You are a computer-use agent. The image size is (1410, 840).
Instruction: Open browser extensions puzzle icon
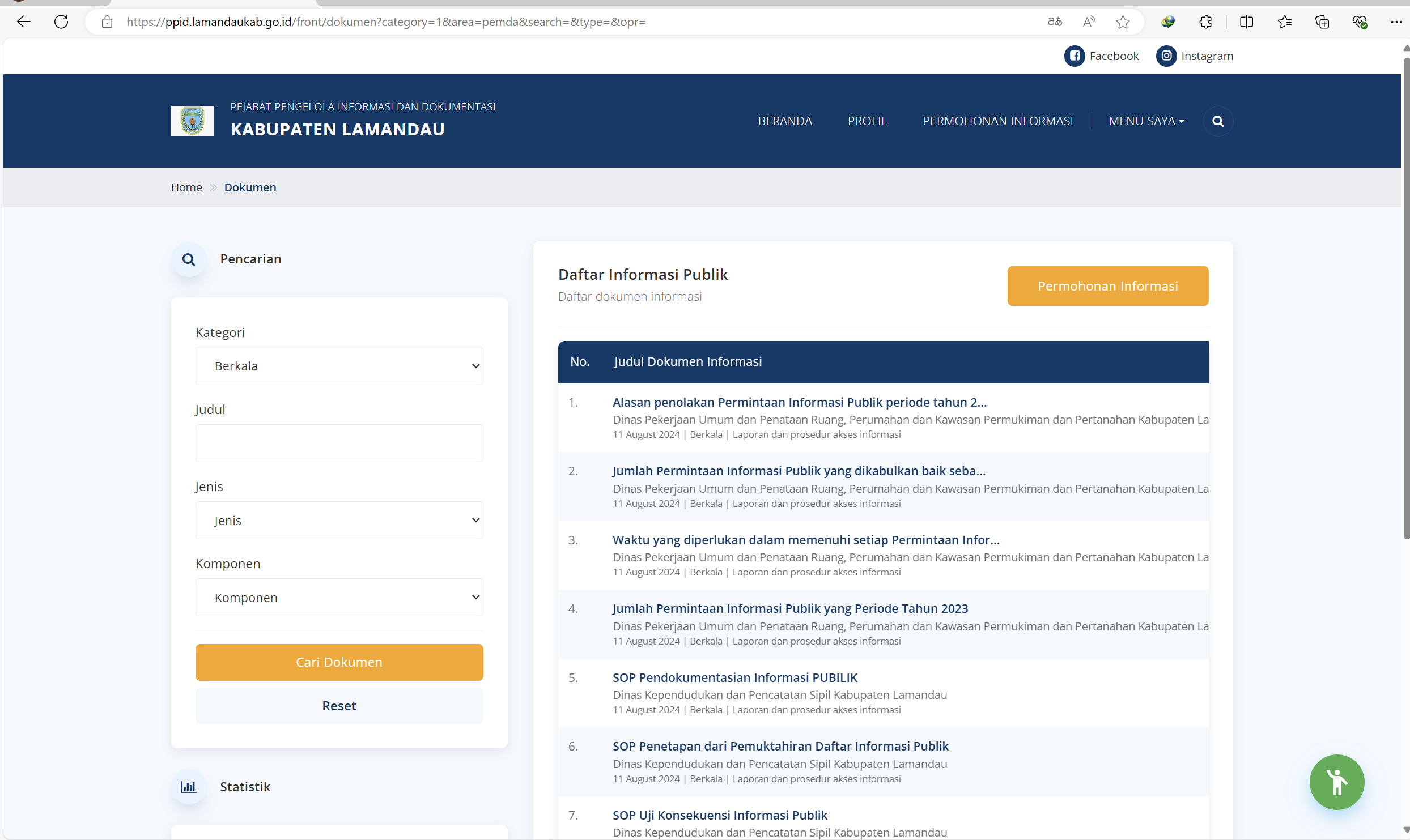coord(1205,22)
